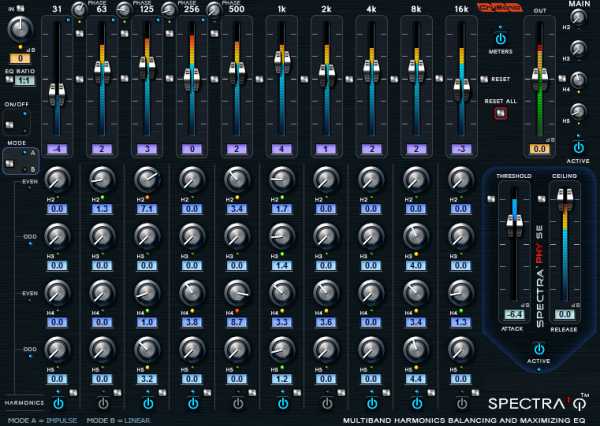
Task: Disable harmonics power icon under the 4k band
Action: point(372,403)
